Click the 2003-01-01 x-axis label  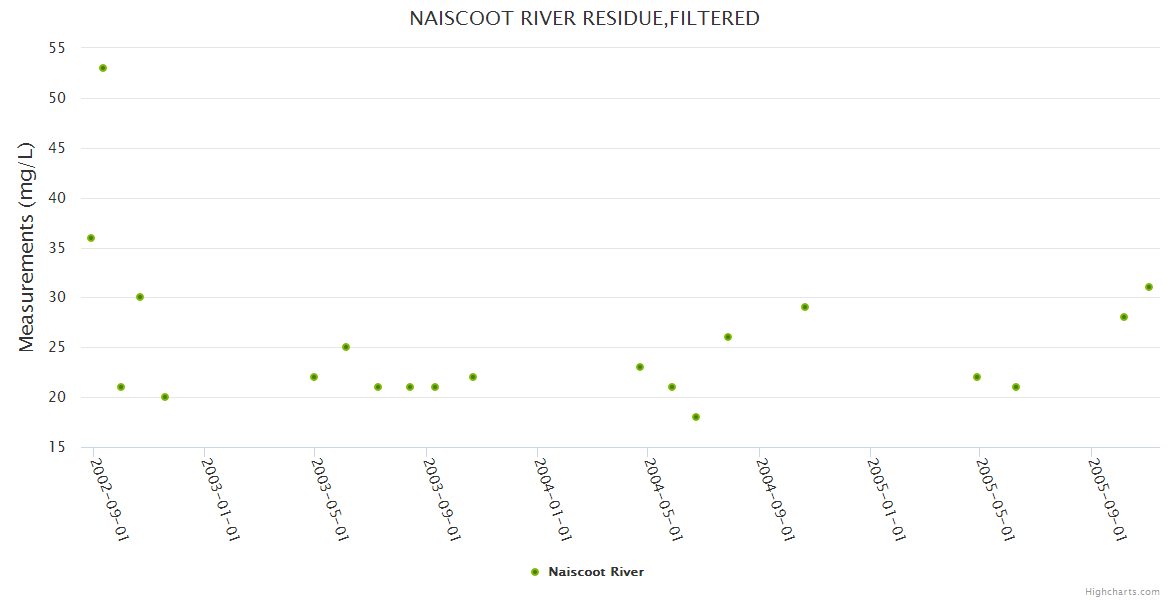tap(219, 499)
